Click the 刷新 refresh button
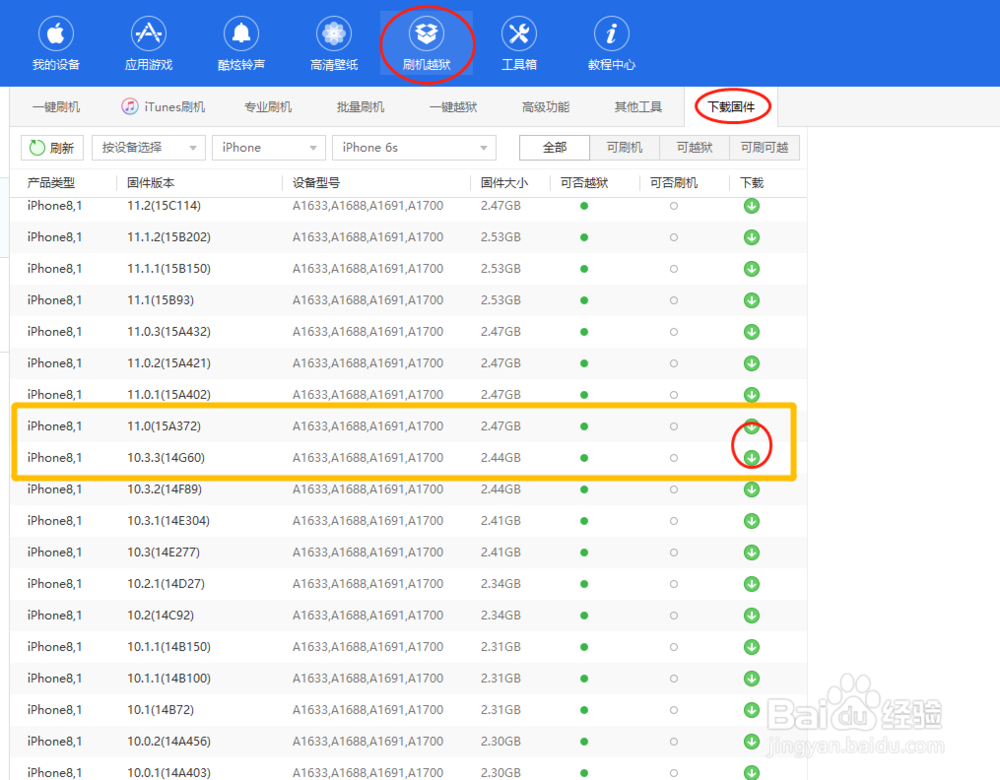Image resolution: width=1000 pixels, height=780 pixels. point(52,147)
